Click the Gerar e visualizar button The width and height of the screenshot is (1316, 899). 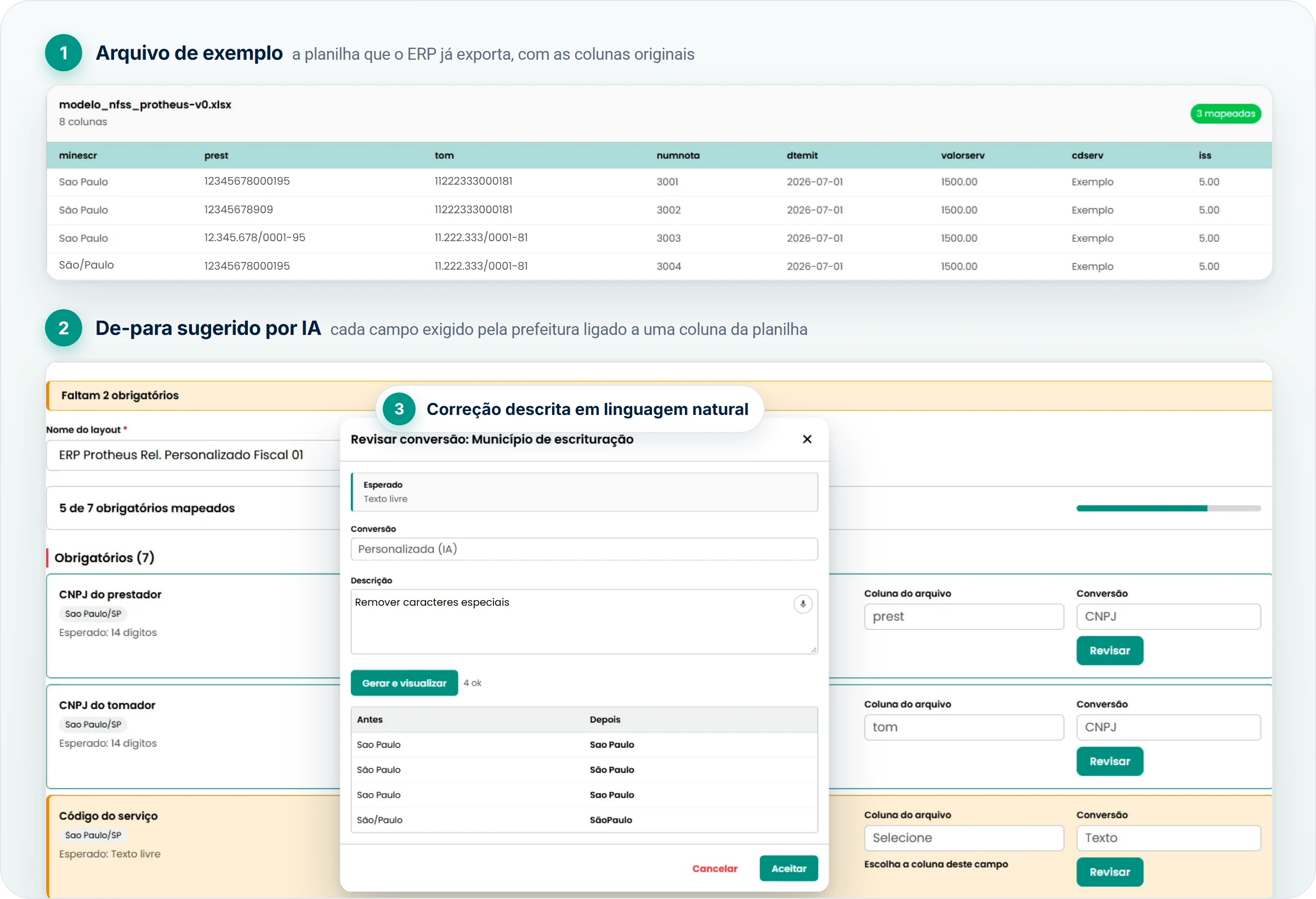click(x=404, y=682)
